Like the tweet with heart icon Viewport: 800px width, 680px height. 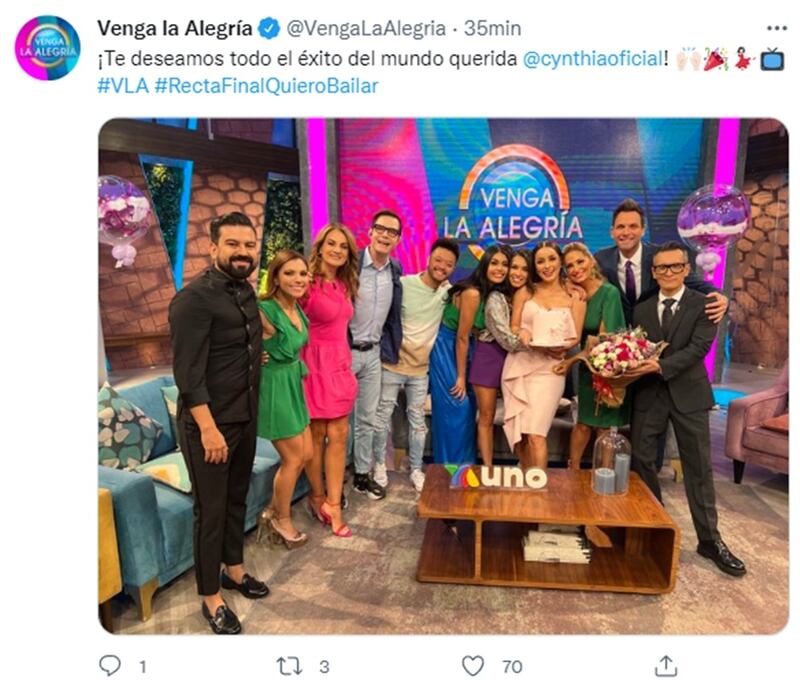pos(472,666)
